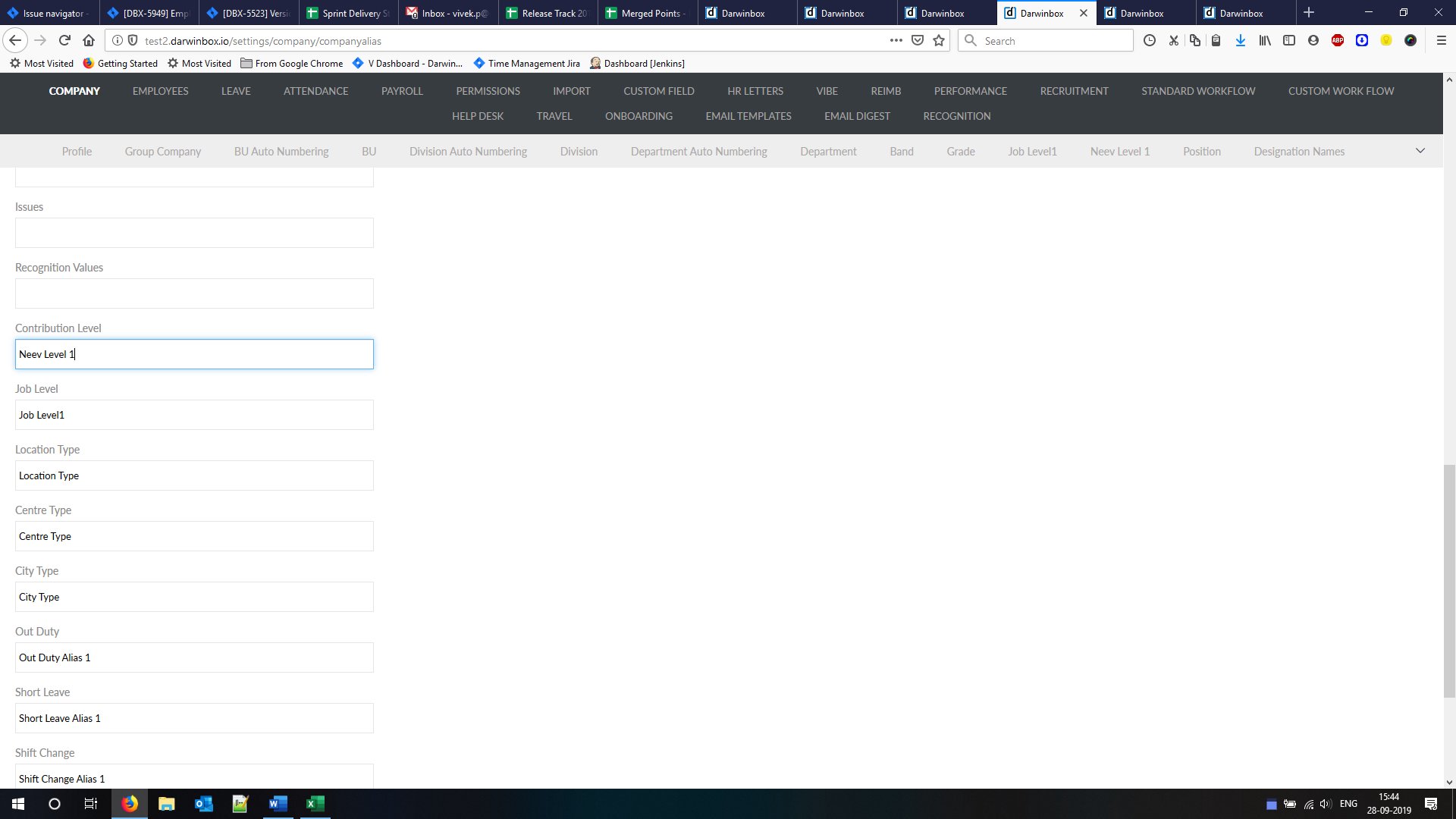Click the Job Level input field
The height and width of the screenshot is (819, 1456).
194,415
